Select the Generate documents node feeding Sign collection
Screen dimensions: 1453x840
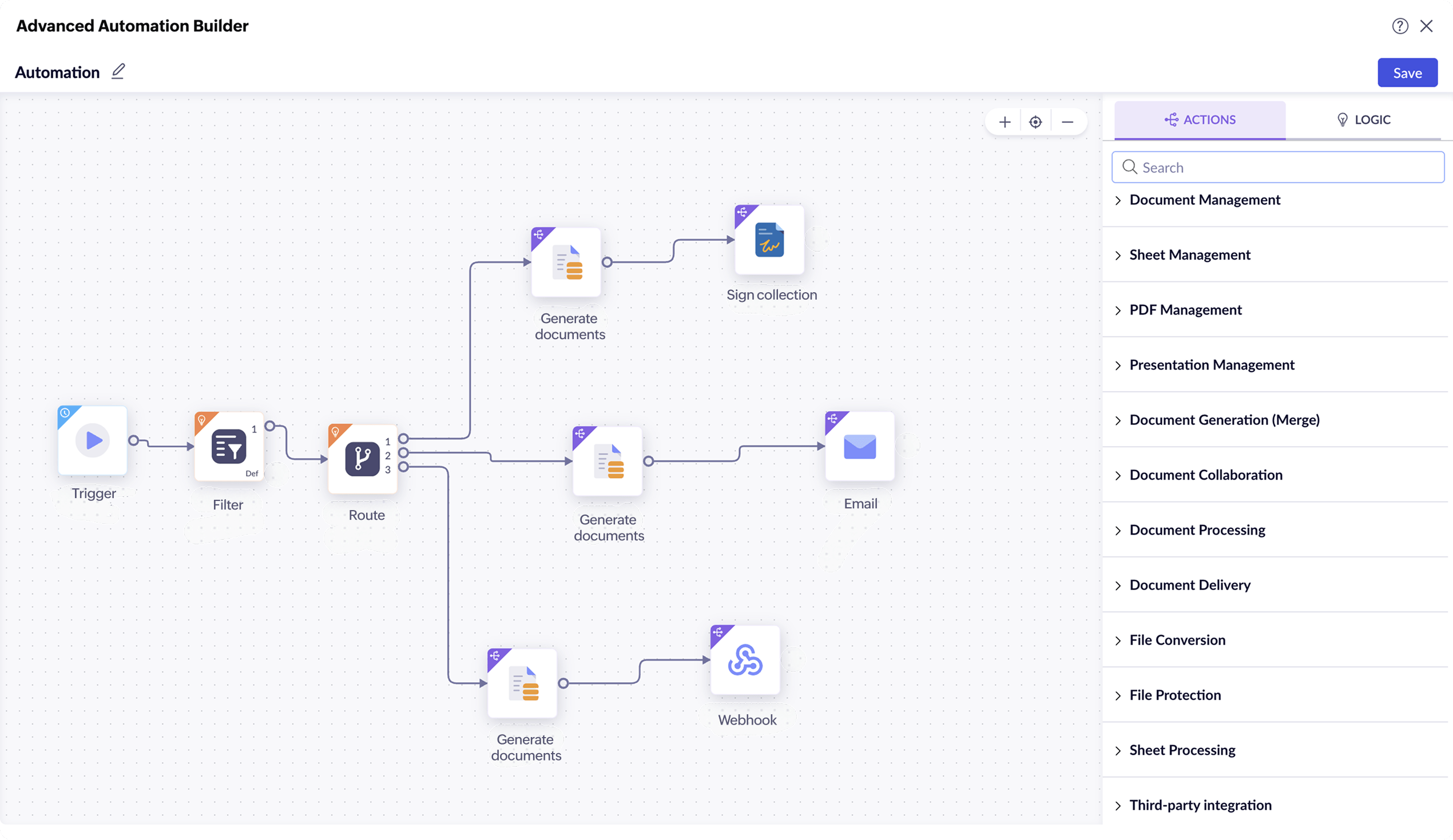(566, 262)
